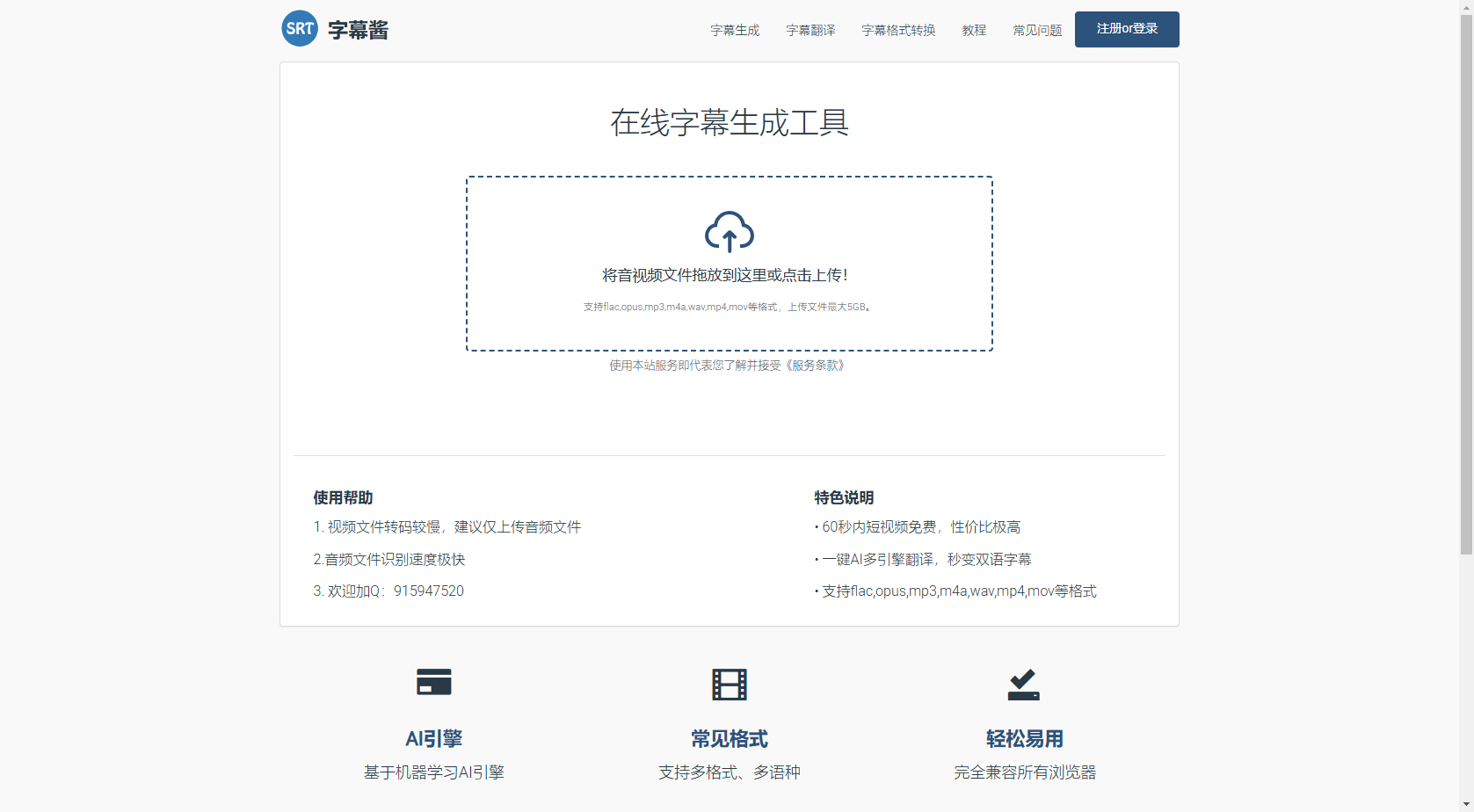Click the checkmark icon above 轻松易用
This screenshot has width=1474, height=812.
pyautogui.click(x=1023, y=684)
